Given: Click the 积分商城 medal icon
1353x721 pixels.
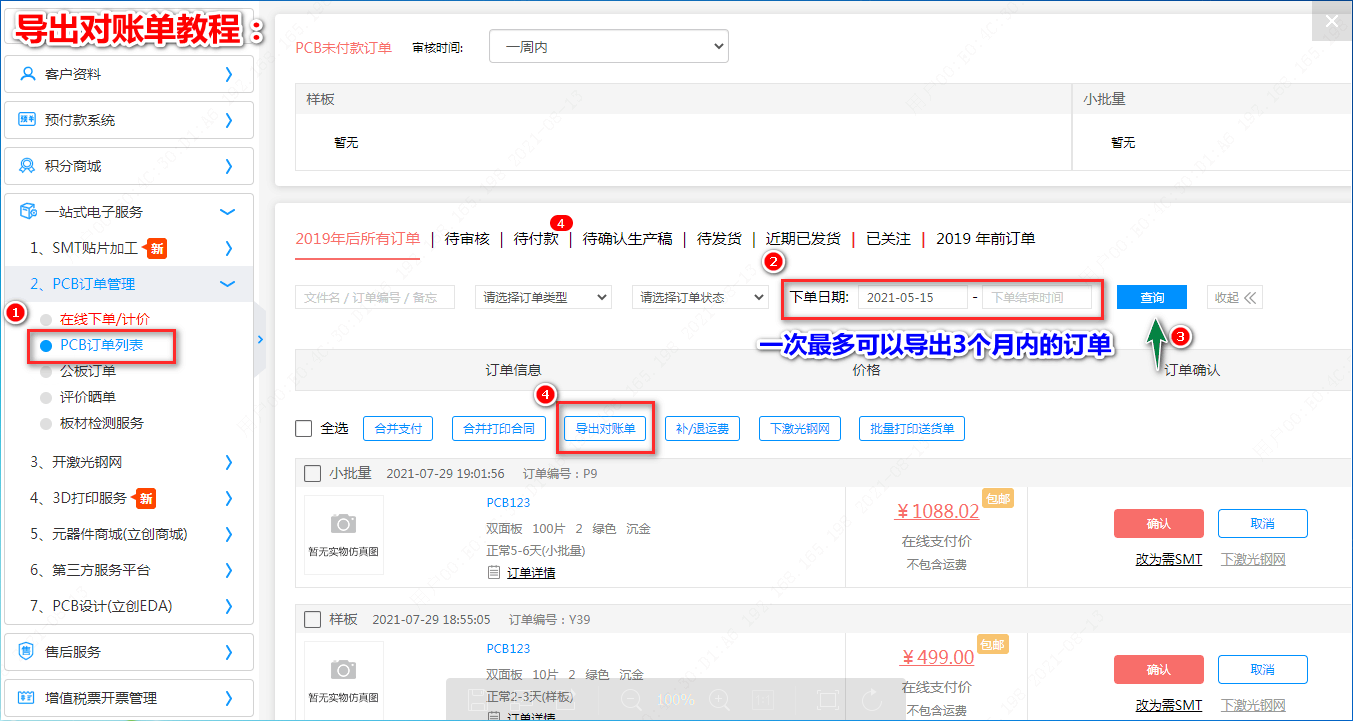Looking at the screenshot, I should (28, 166).
